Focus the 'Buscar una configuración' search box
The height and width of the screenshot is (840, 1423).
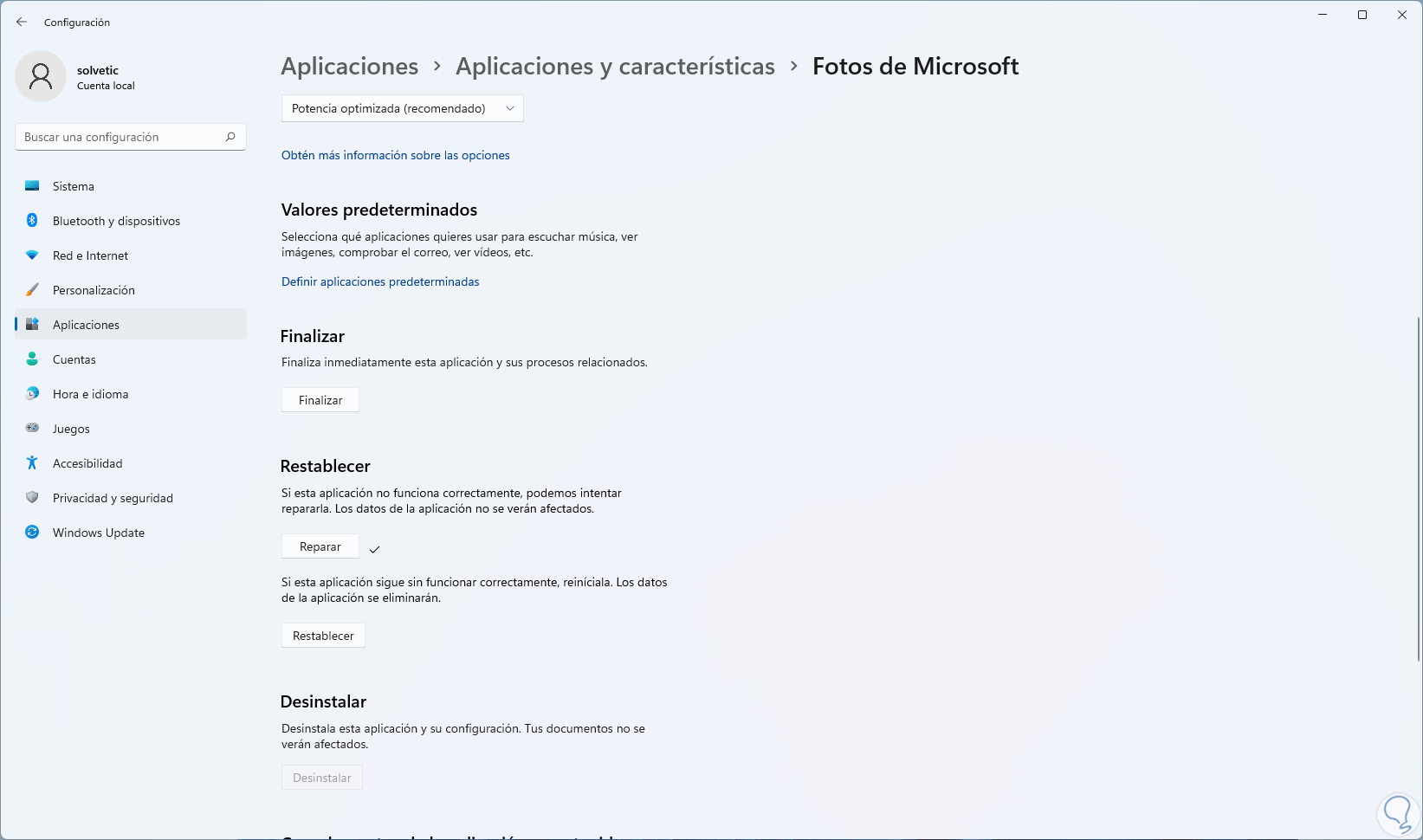(131, 137)
